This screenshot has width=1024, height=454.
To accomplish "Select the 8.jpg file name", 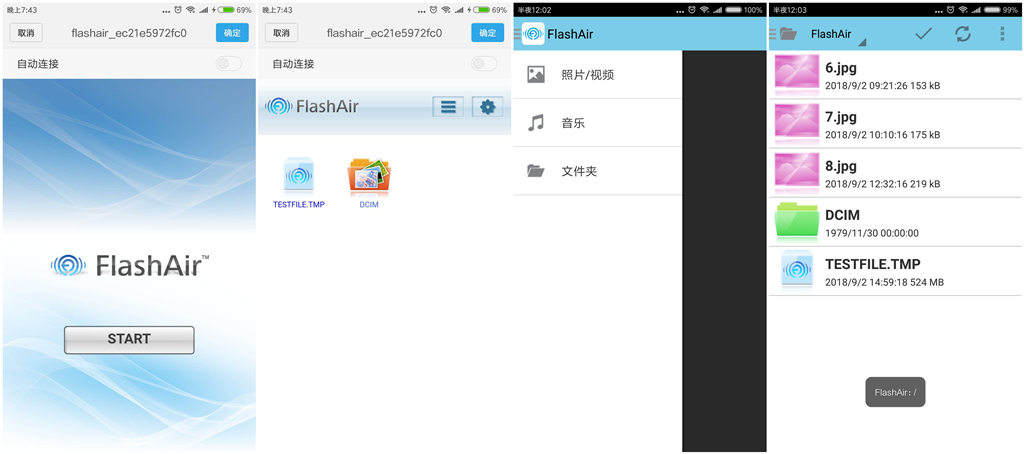I will (840, 166).
